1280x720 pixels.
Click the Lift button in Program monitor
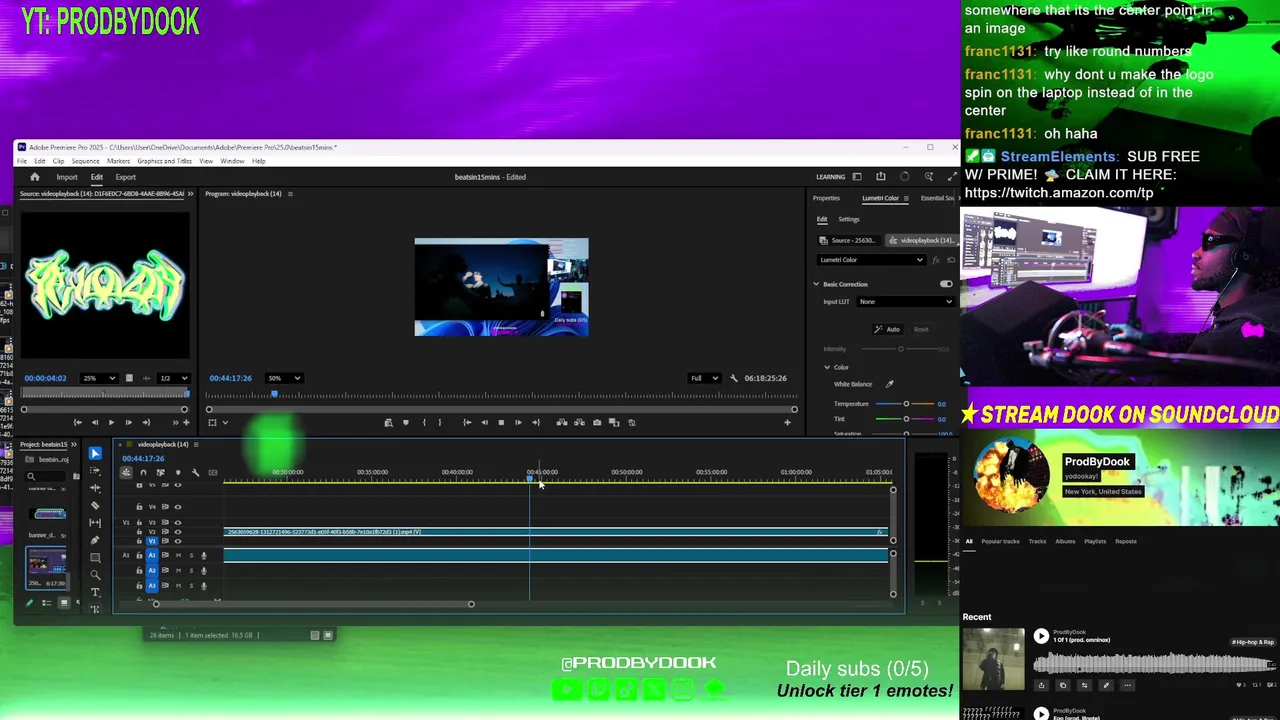click(x=562, y=422)
